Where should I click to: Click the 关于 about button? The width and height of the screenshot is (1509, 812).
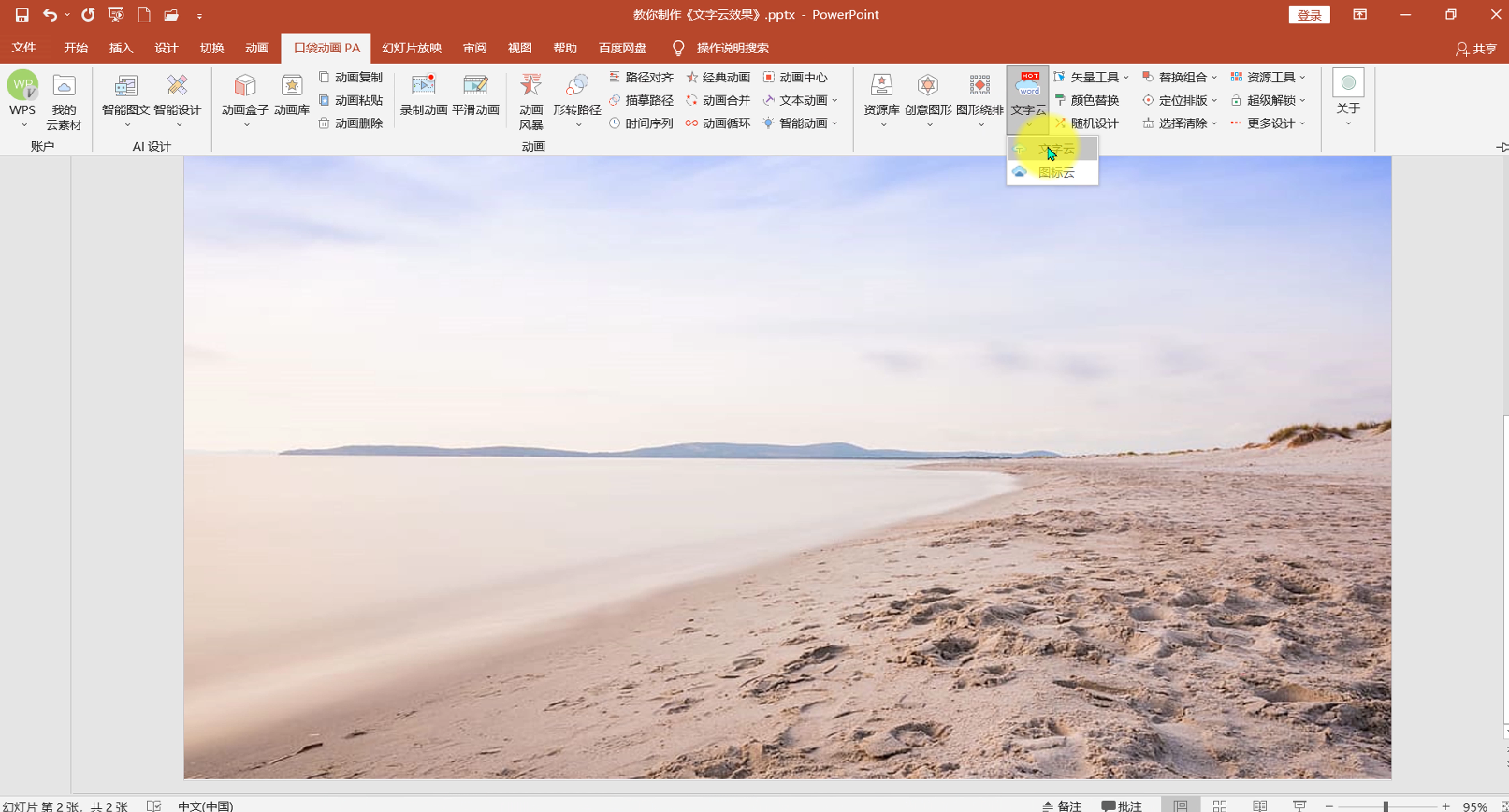(1348, 98)
